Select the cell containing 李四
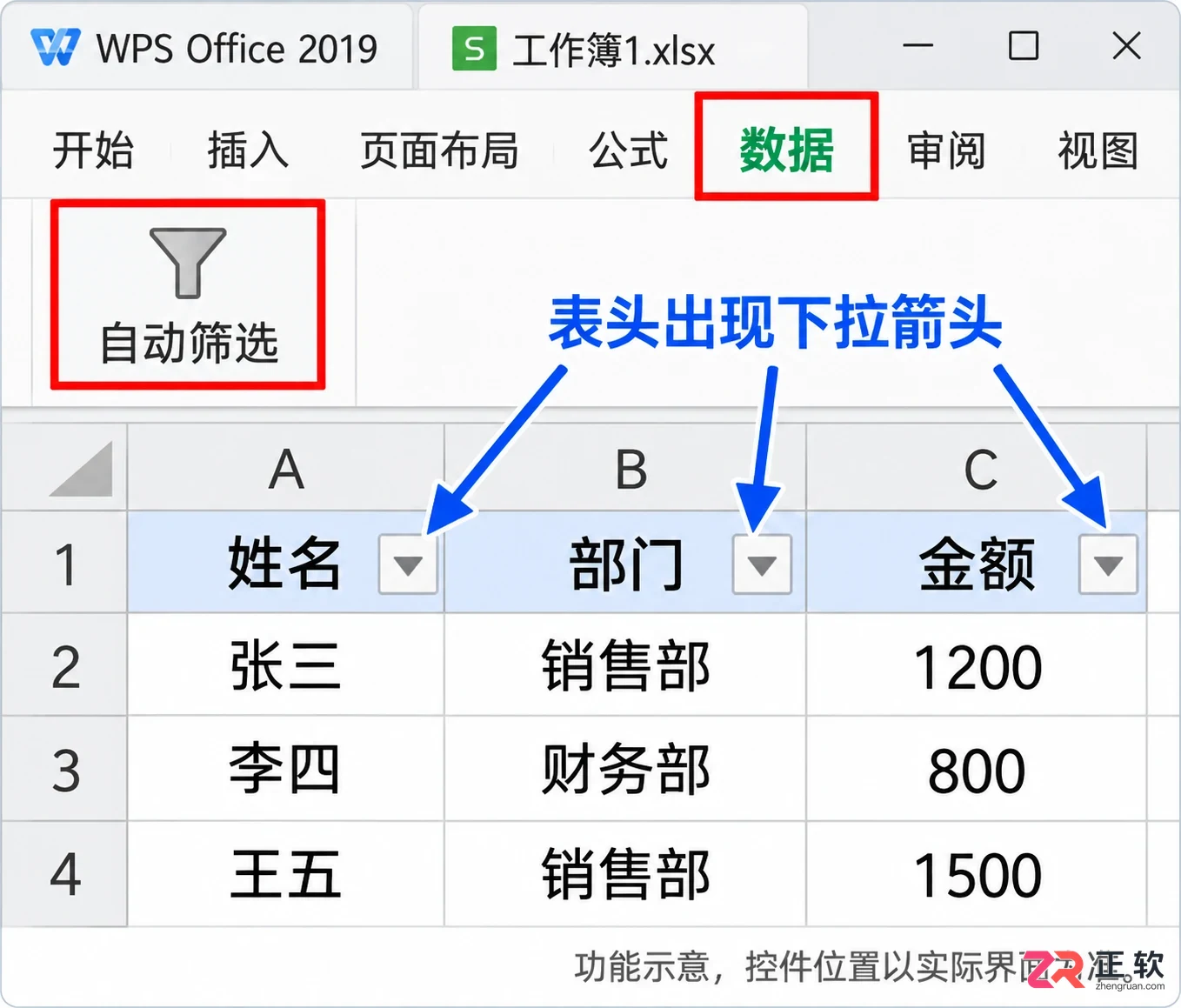Image resolution: width=1181 pixels, height=1008 pixels. point(286,770)
